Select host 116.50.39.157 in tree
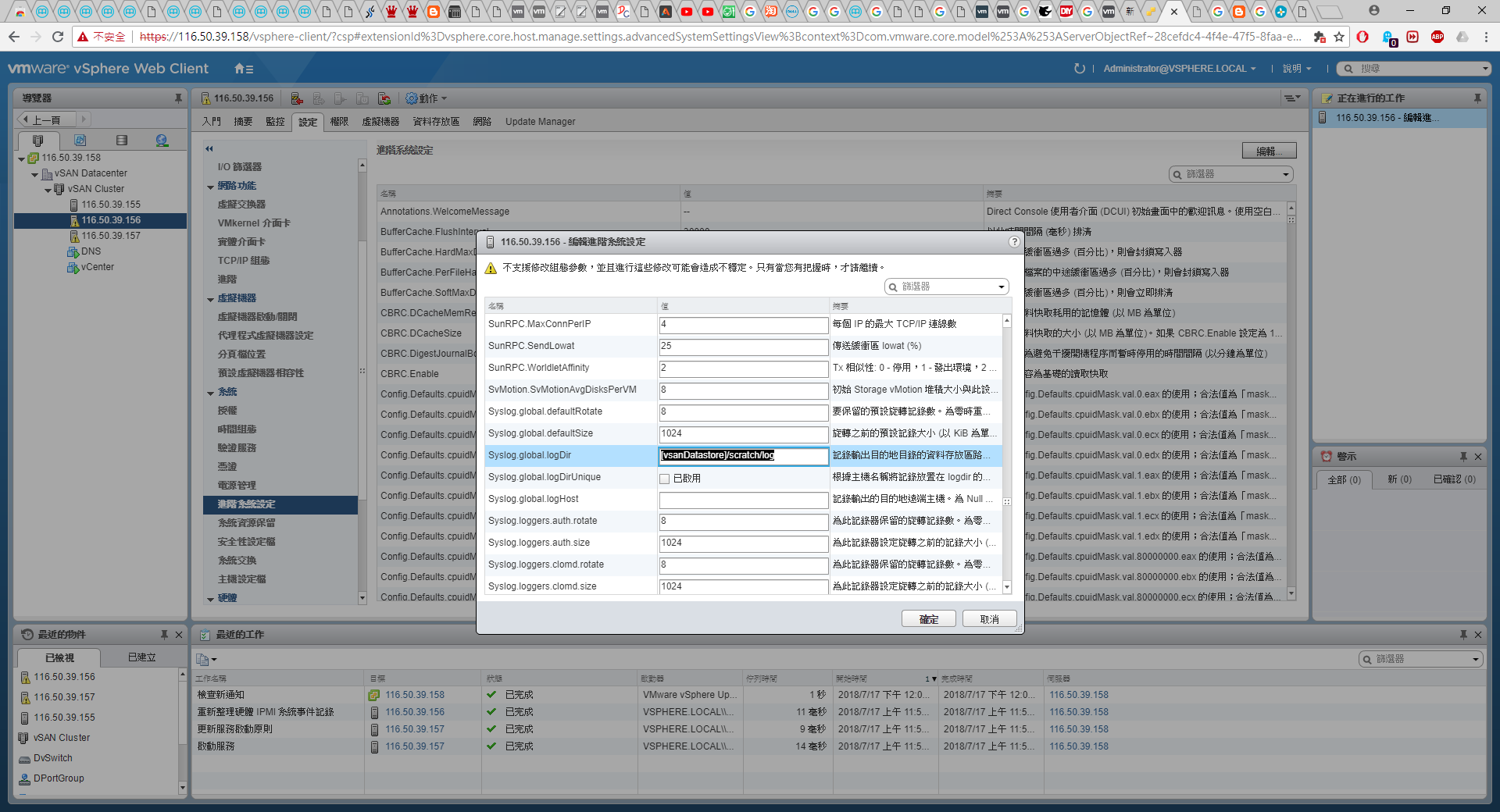The height and width of the screenshot is (812, 1500). 111,236
